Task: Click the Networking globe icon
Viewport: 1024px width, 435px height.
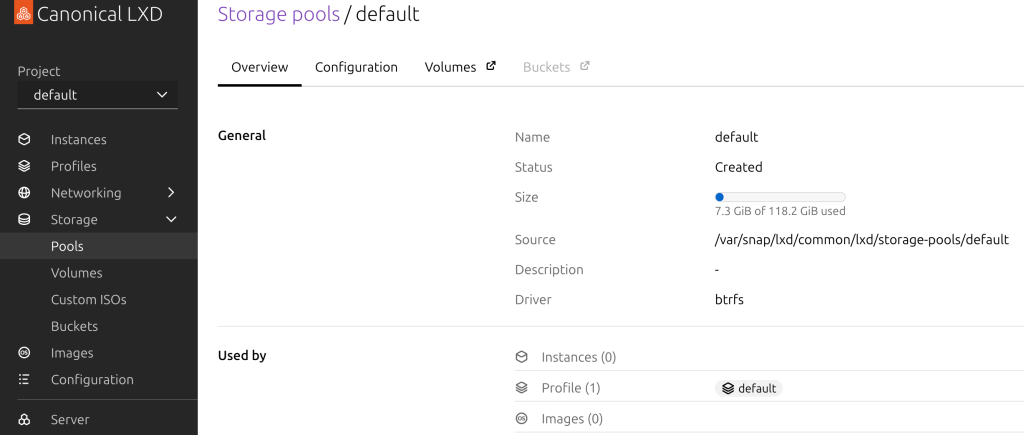Action: tap(24, 193)
